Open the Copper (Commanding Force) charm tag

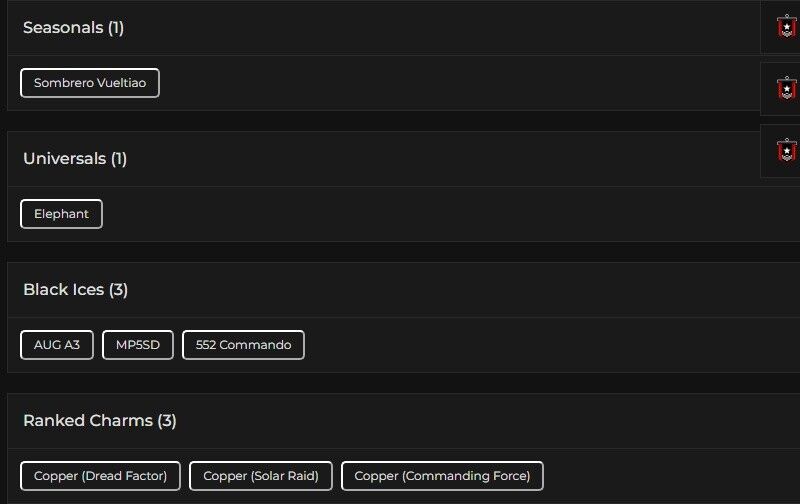[x=442, y=476]
